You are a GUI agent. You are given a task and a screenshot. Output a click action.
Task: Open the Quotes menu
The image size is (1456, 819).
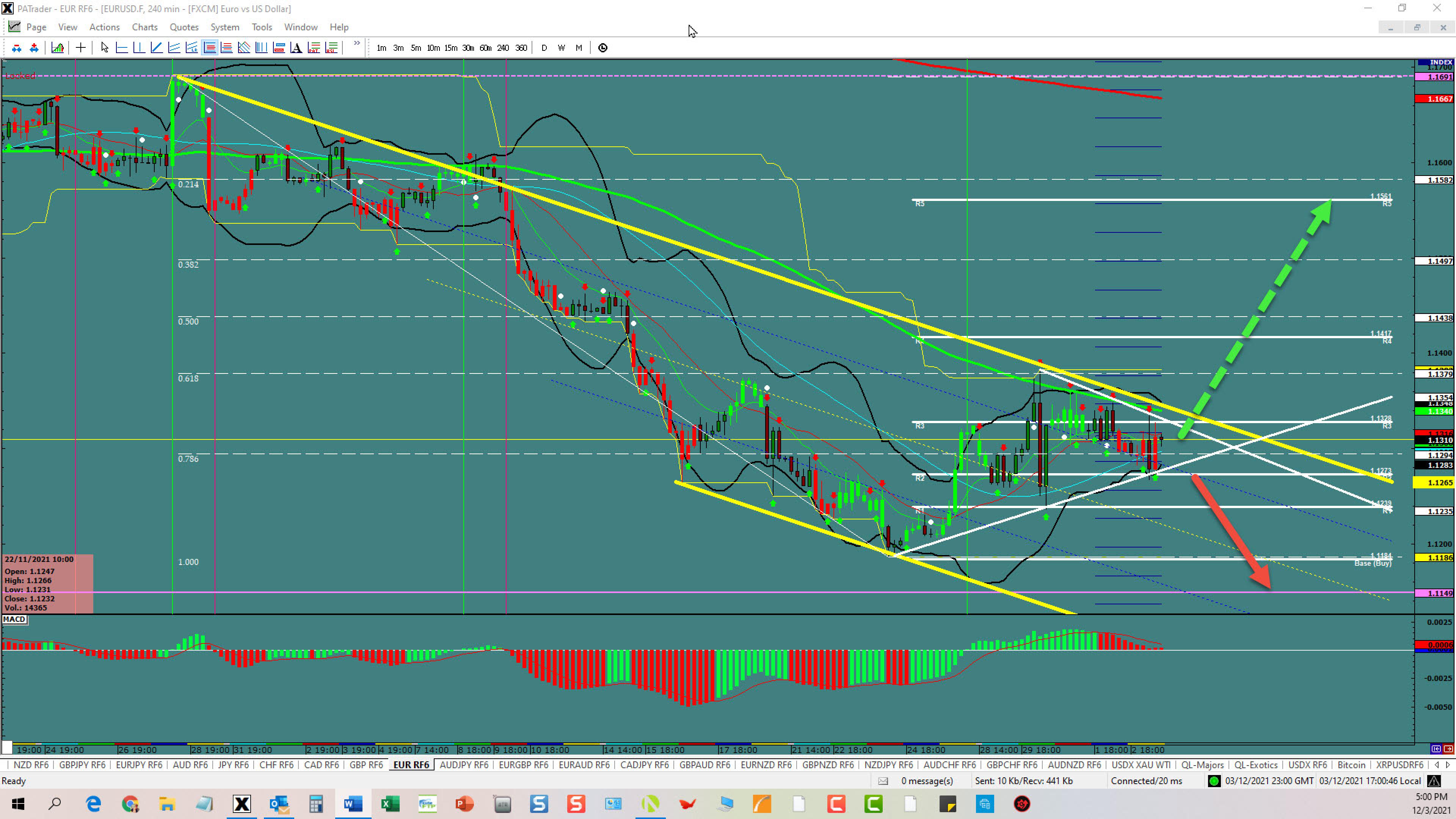click(x=184, y=27)
